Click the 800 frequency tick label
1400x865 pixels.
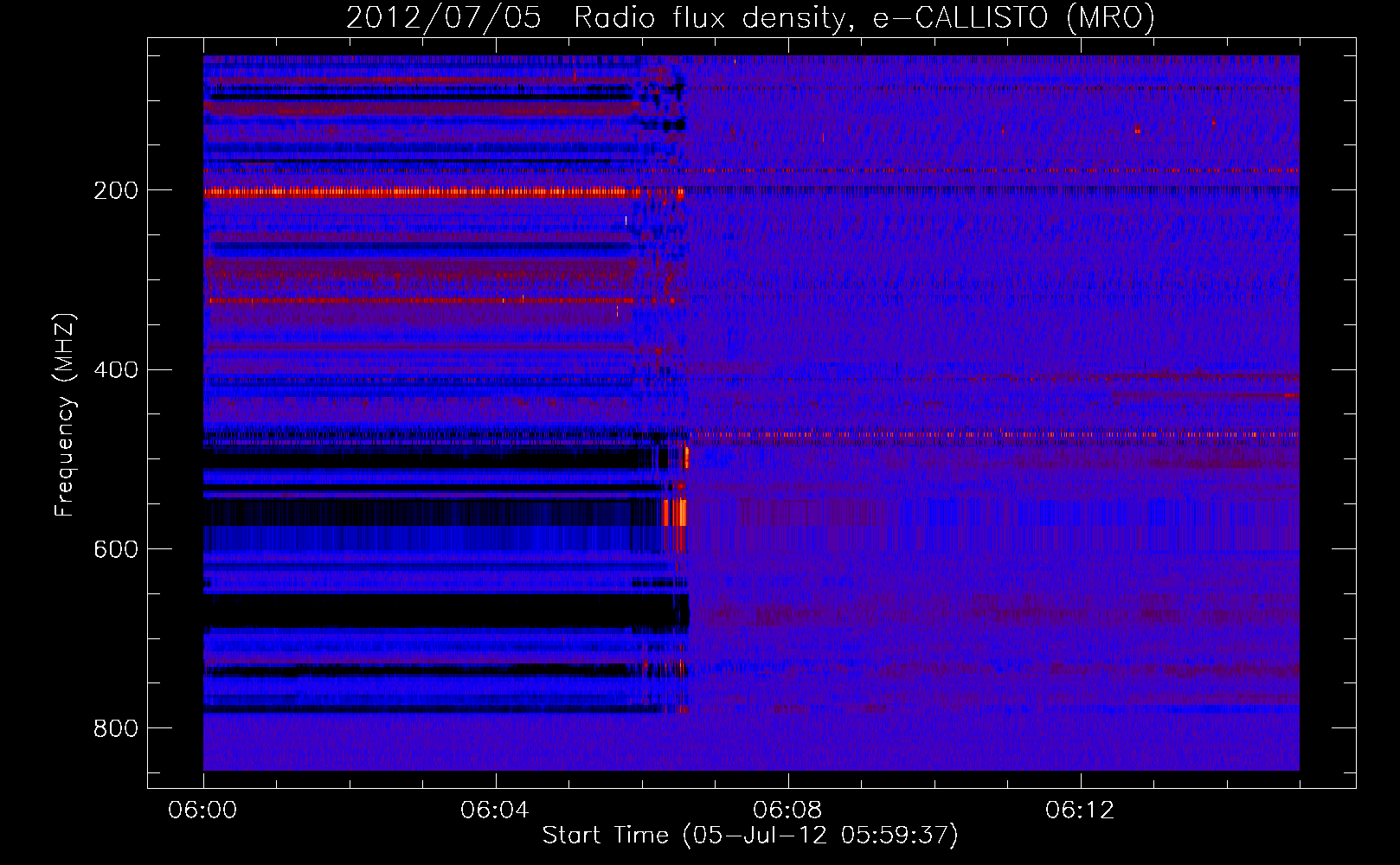(x=116, y=729)
